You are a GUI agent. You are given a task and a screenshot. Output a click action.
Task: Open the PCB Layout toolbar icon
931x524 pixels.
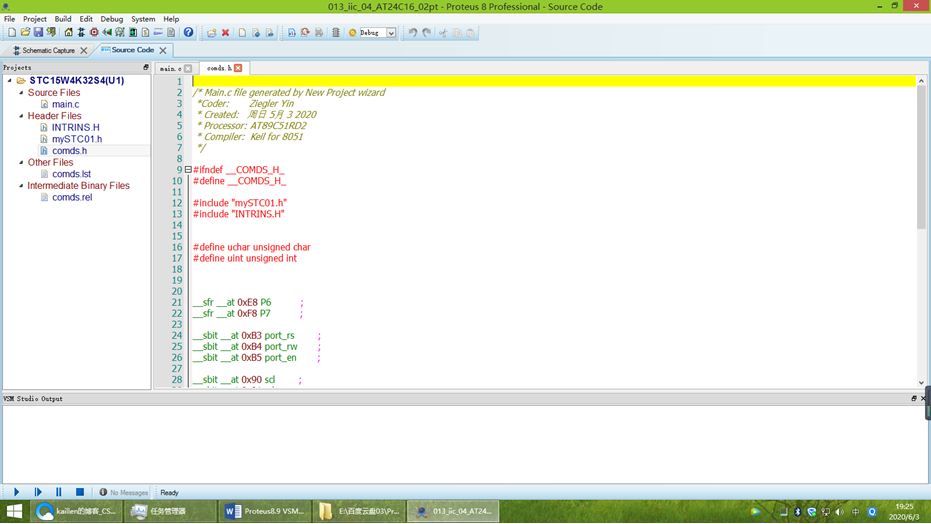(x=94, y=33)
